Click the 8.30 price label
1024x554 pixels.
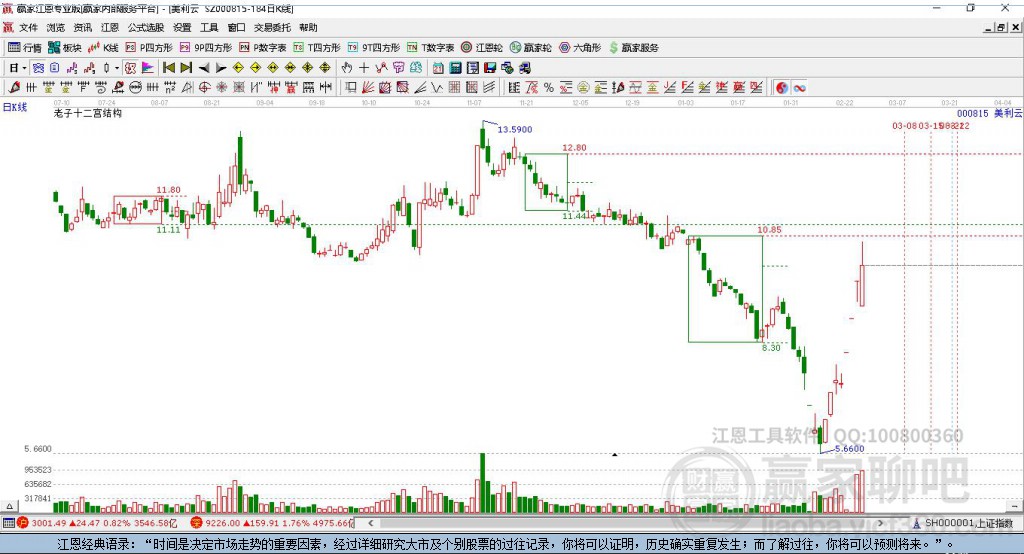[x=771, y=348]
